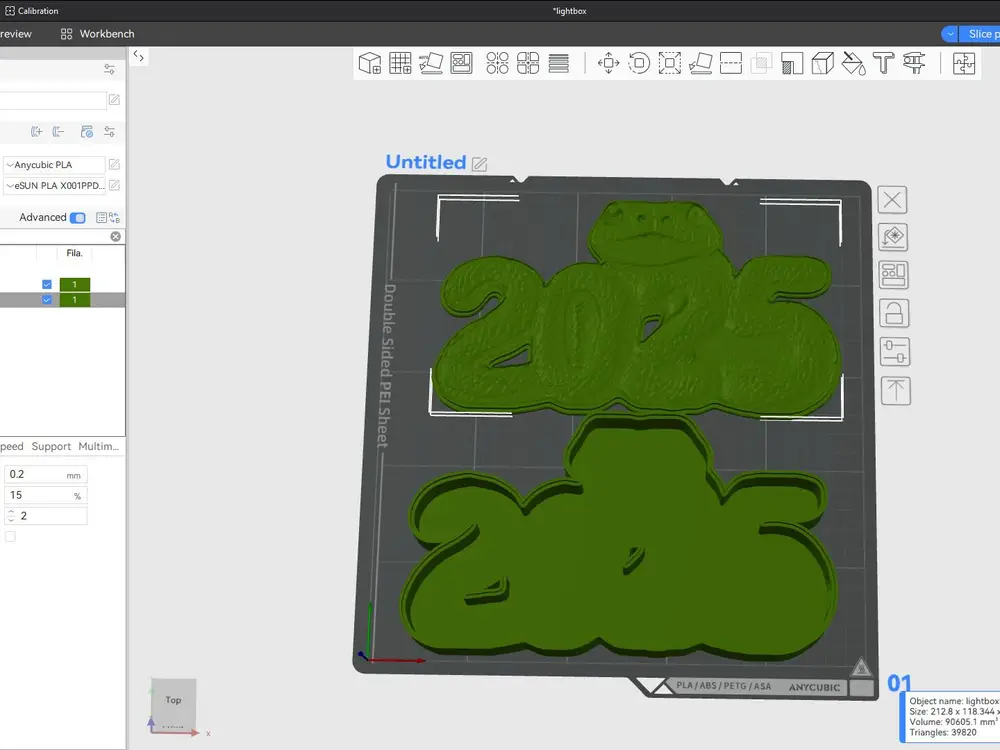Open the Multimaterial settings tab
Viewport: 1000px width, 750px height.
click(98, 446)
